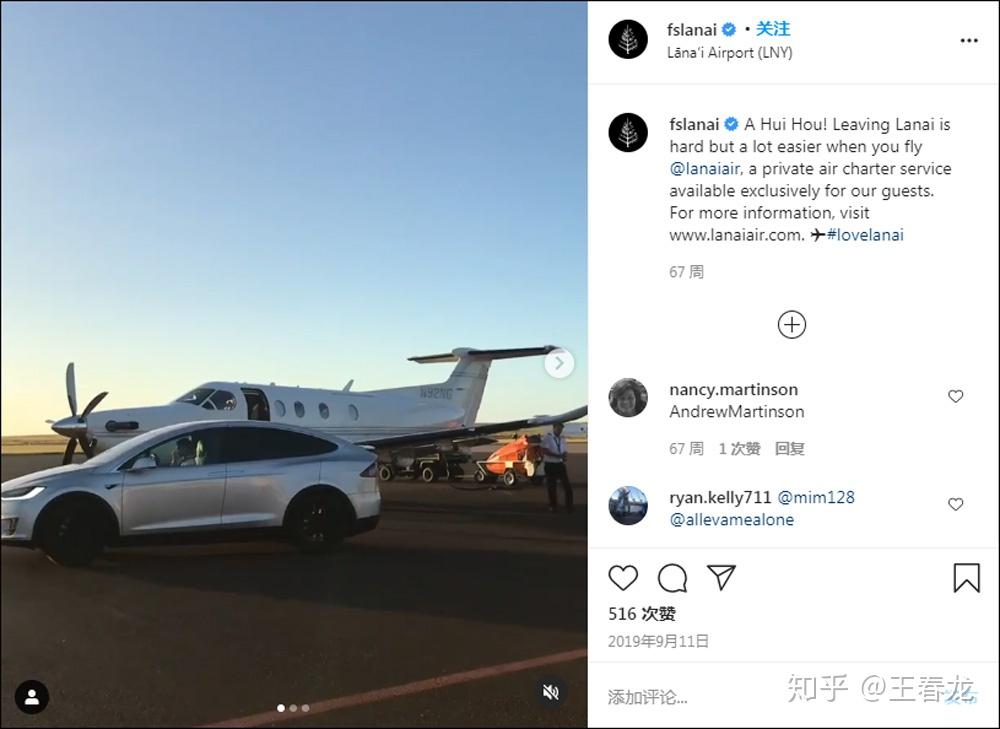This screenshot has width=1000, height=729.
Task: Unmute the video with speaker icon
Action: pyautogui.click(x=550, y=692)
